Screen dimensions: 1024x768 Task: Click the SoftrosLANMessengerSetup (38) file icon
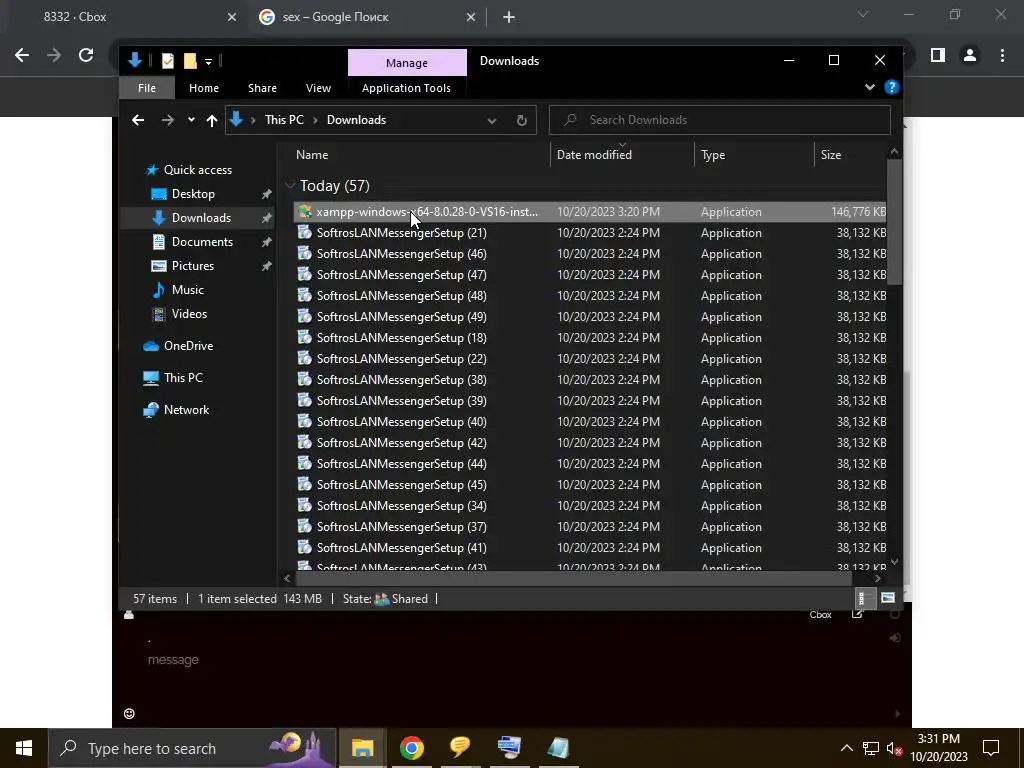pyautogui.click(x=304, y=379)
